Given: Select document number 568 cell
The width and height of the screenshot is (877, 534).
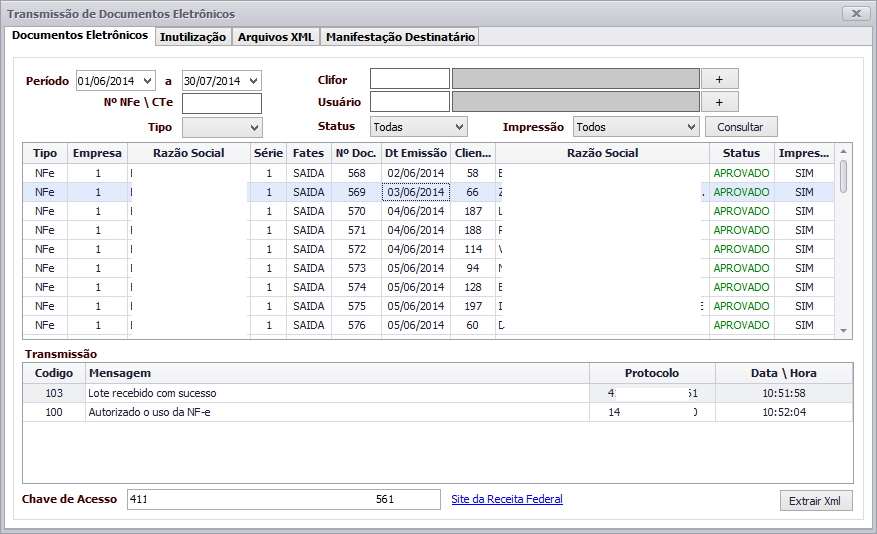Looking at the screenshot, I should click(356, 173).
